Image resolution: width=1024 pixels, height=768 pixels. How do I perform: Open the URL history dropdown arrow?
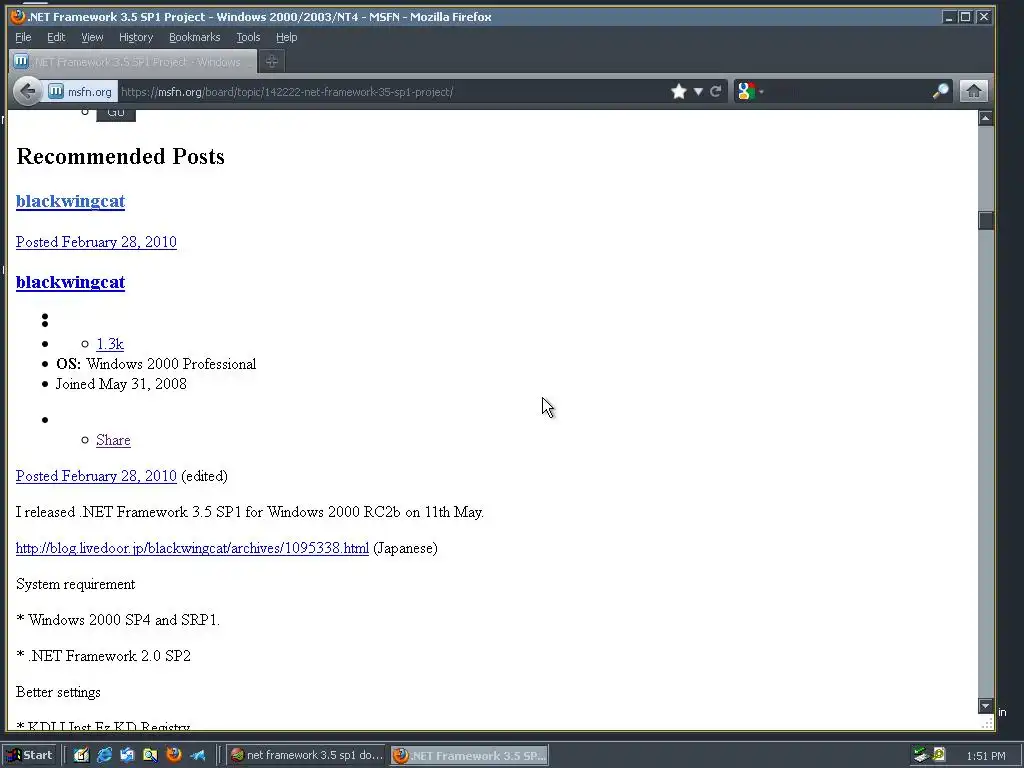click(x=698, y=91)
